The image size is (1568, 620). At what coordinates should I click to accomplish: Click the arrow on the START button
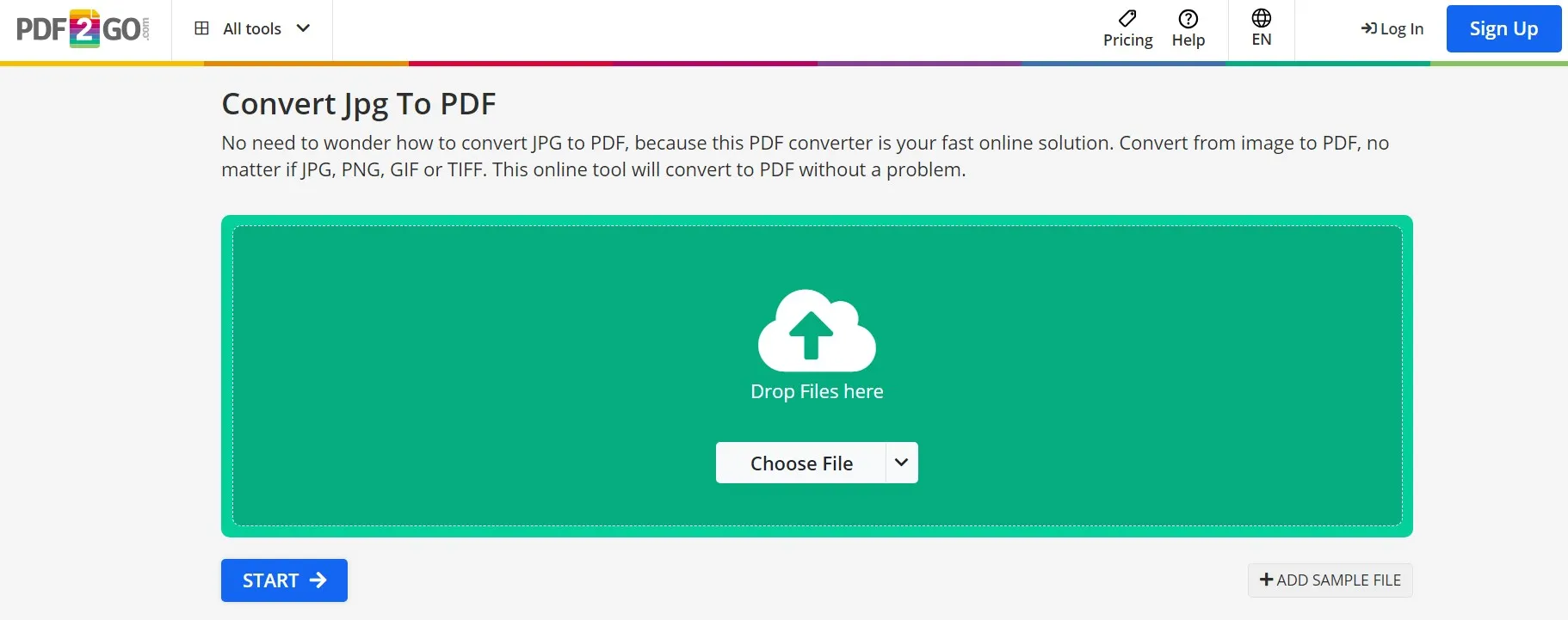tap(318, 580)
